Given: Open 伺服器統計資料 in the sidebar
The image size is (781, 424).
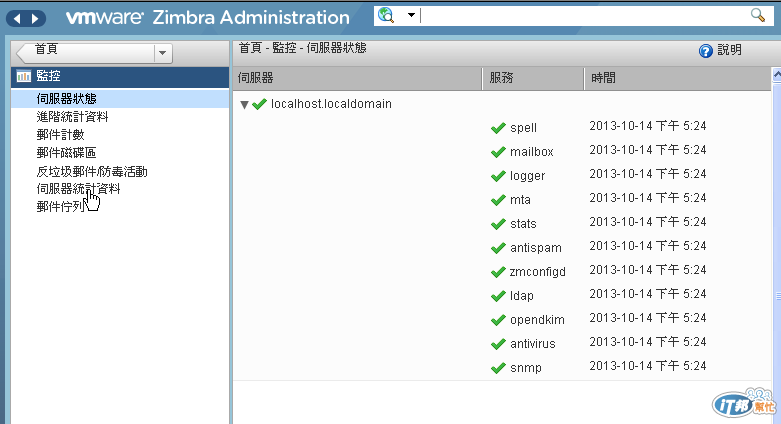Looking at the screenshot, I should (78, 188).
